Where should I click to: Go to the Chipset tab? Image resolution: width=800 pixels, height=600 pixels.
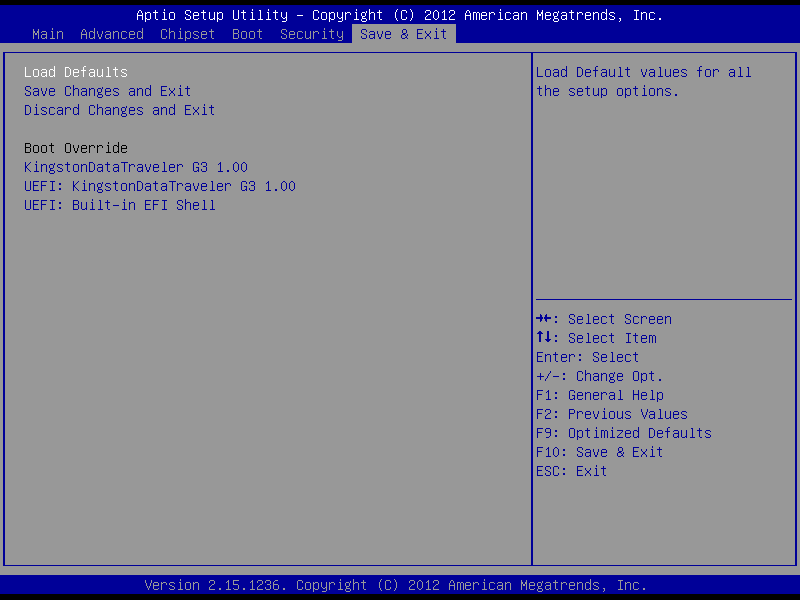[188, 34]
